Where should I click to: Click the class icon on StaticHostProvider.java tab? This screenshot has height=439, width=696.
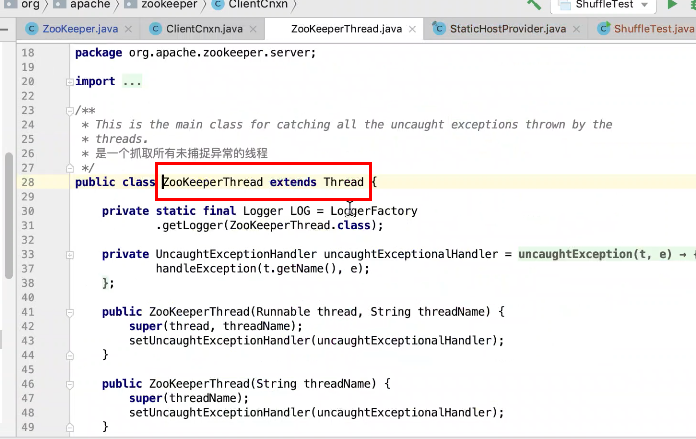pyautogui.click(x=438, y=29)
